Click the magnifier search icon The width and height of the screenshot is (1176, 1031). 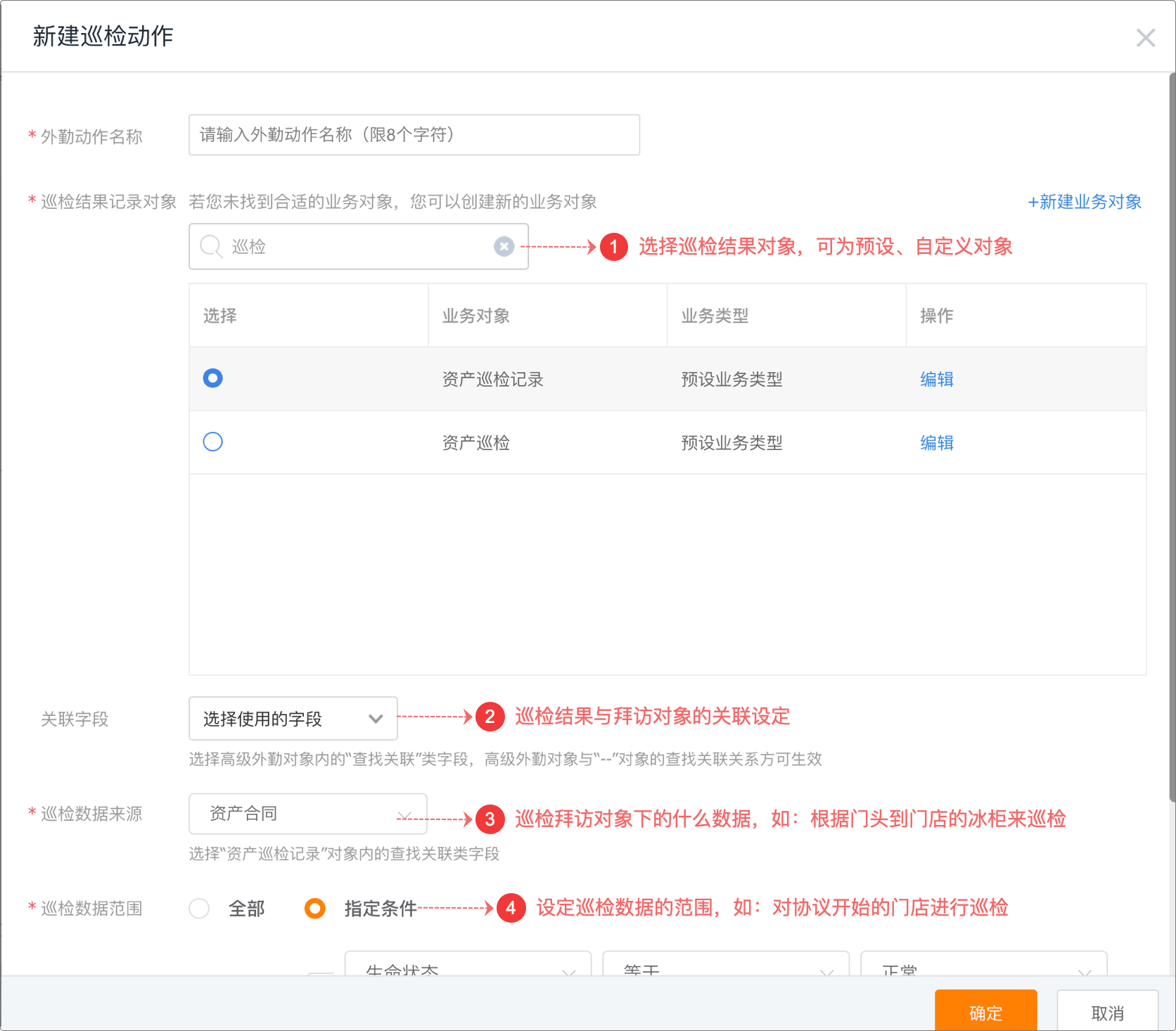click(x=210, y=246)
